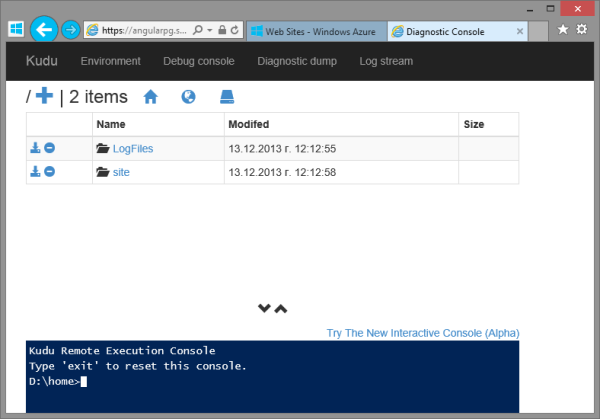The width and height of the screenshot is (600, 419).
Task: Delete the LogFiles folder
Action: 49,148
